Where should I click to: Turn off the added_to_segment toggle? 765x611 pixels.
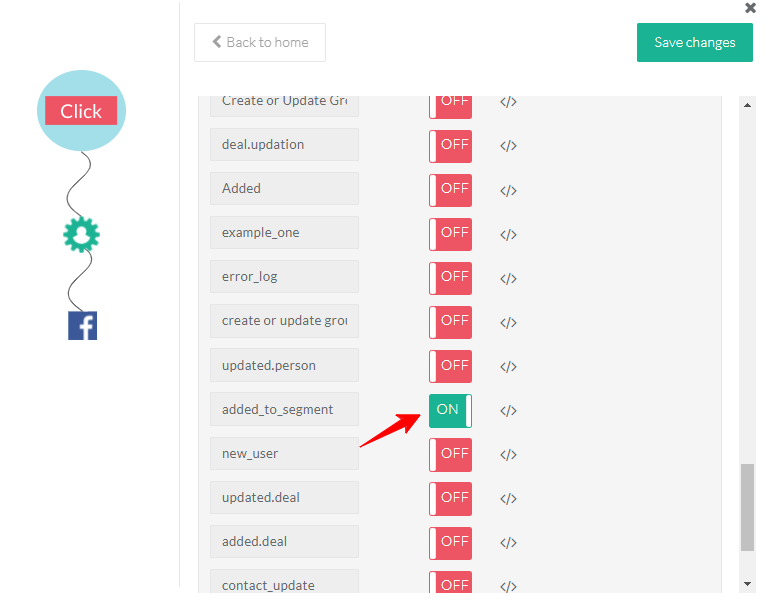coord(450,410)
